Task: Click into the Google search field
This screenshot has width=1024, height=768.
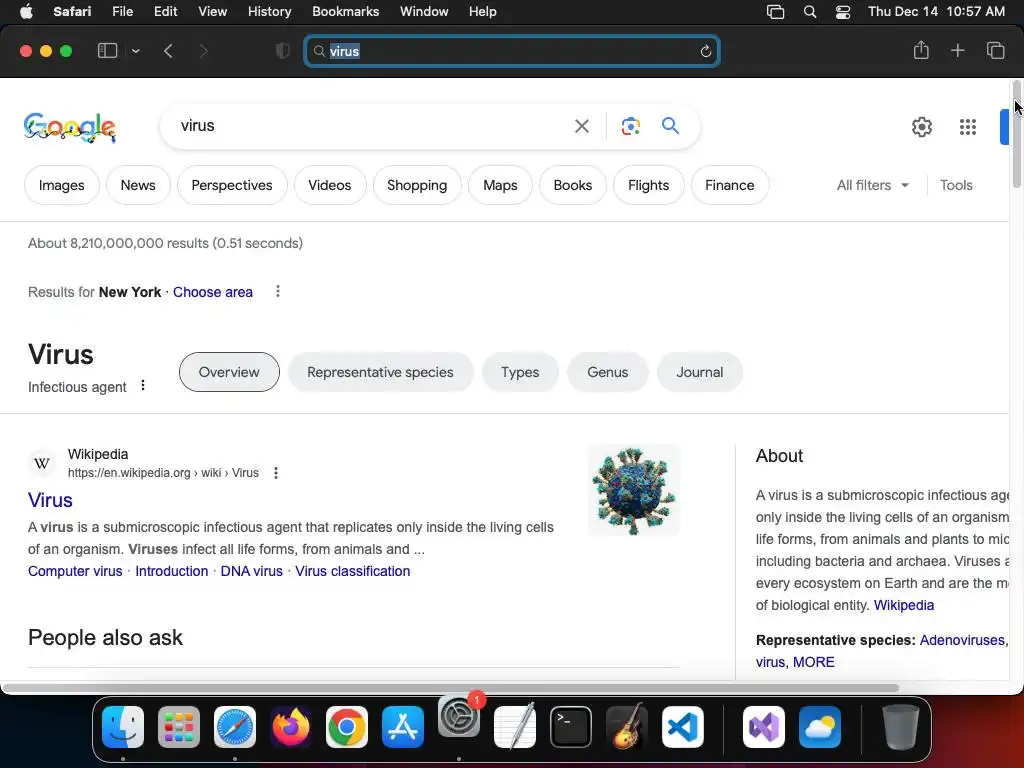Action: (x=369, y=125)
